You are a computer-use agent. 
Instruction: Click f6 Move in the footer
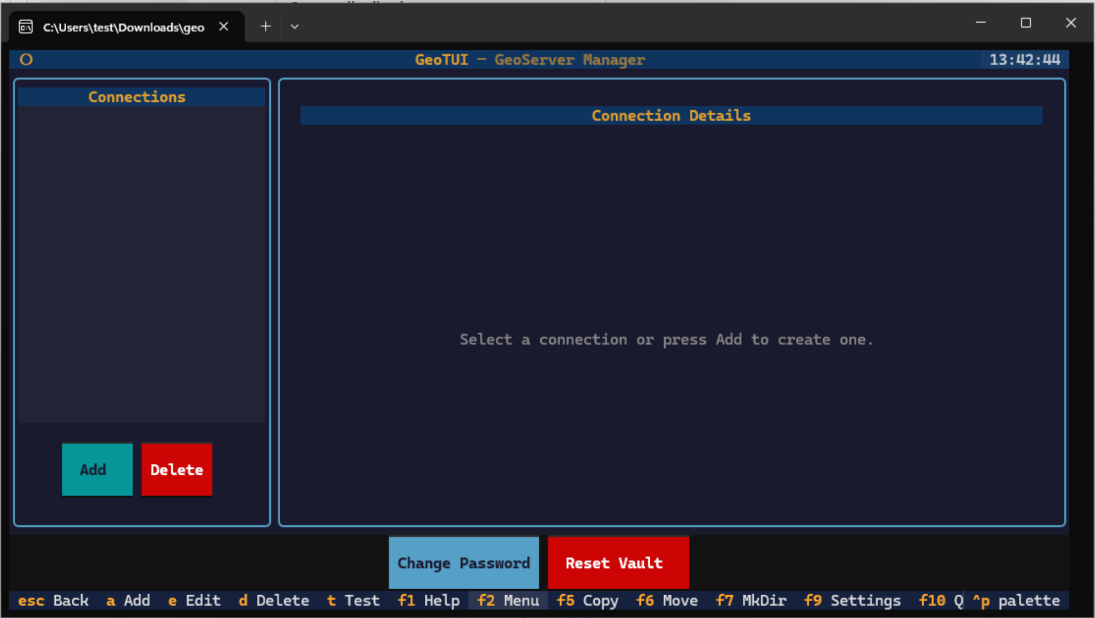pyautogui.click(x=667, y=601)
